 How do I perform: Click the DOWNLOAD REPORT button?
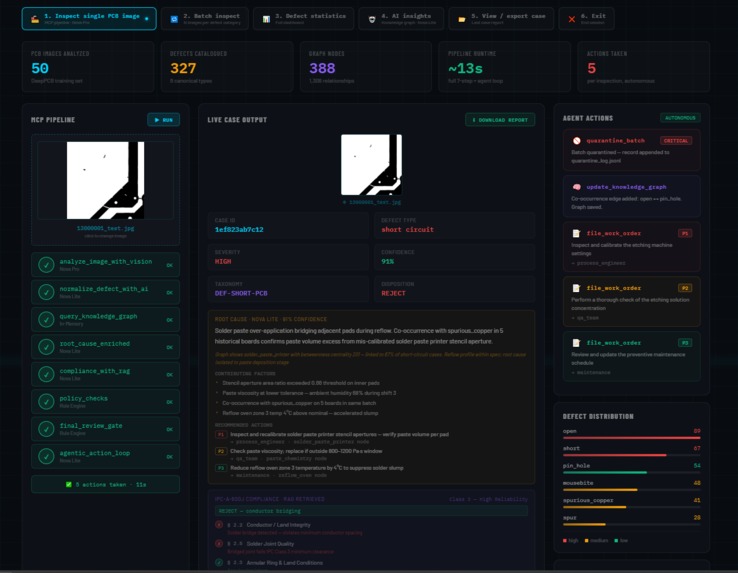tap(500, 120)
